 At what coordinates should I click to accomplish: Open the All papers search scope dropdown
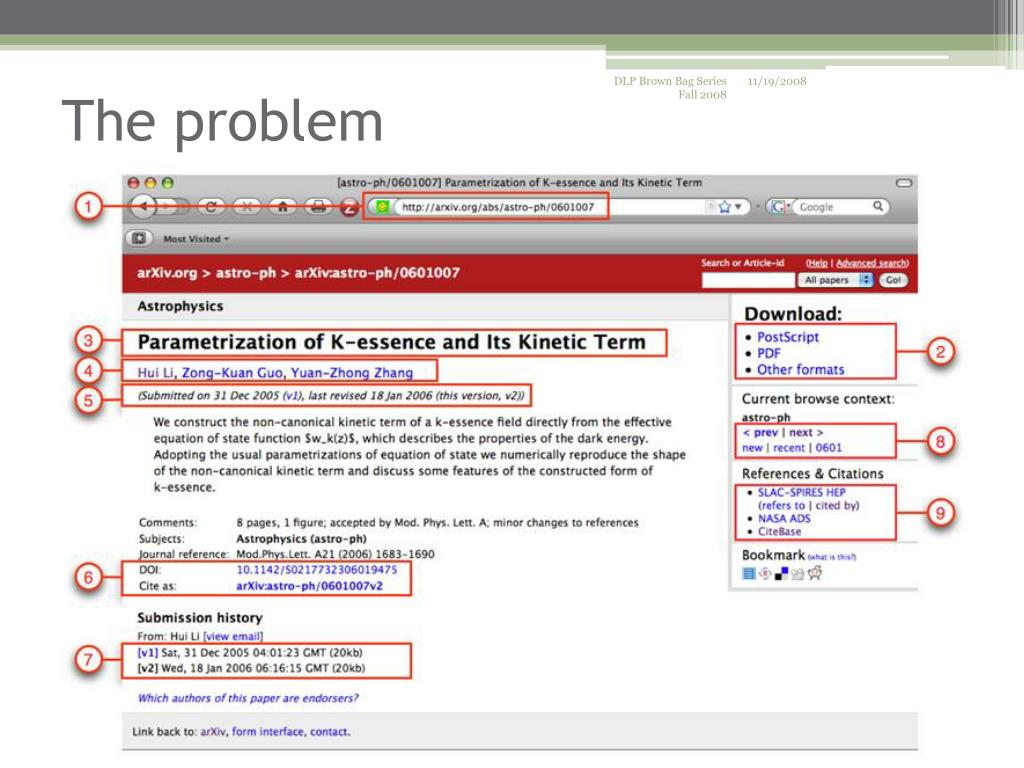coord(835,280)
